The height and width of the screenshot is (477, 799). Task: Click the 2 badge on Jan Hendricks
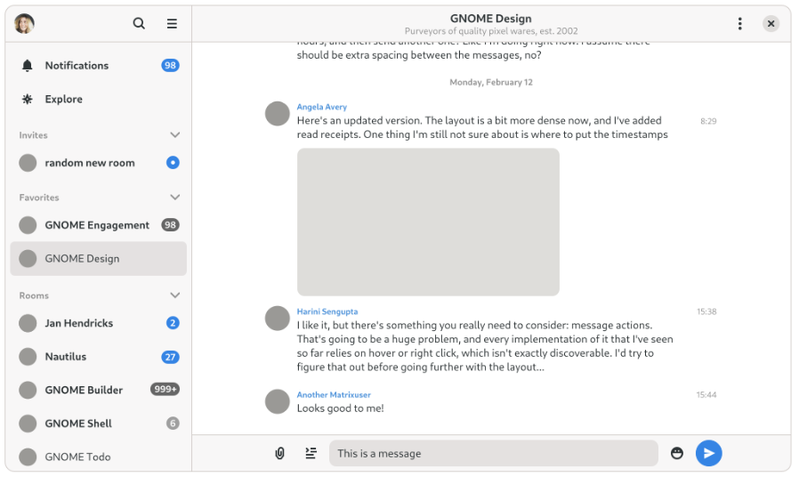click(173, 323)
